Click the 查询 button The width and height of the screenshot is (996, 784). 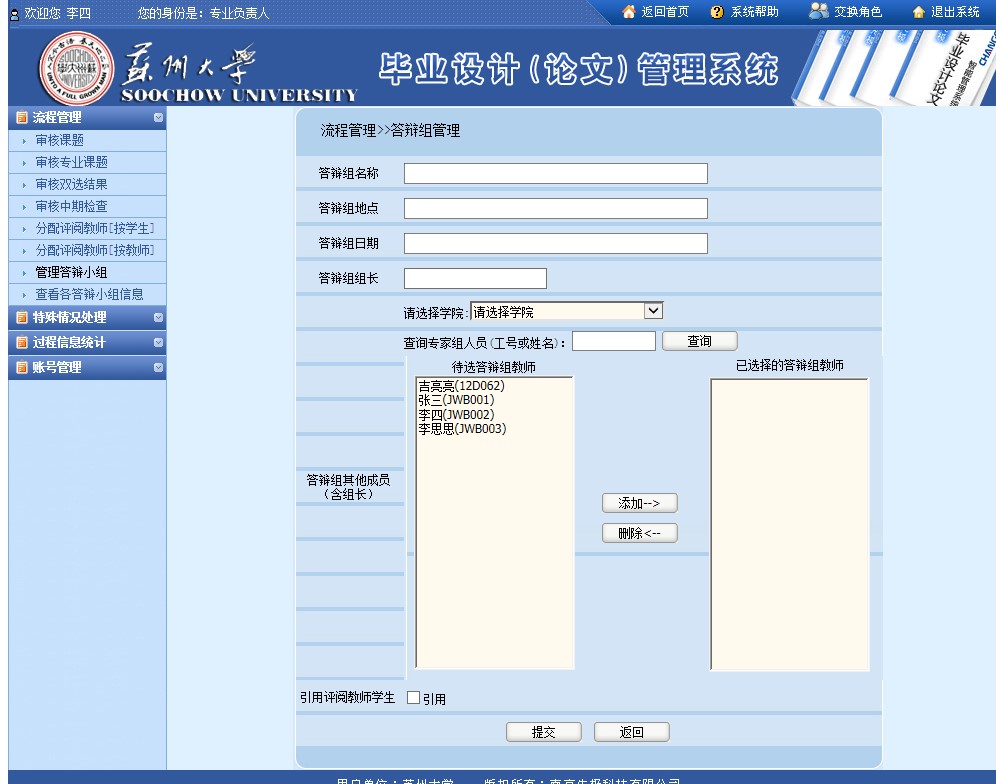coord(699,341)
